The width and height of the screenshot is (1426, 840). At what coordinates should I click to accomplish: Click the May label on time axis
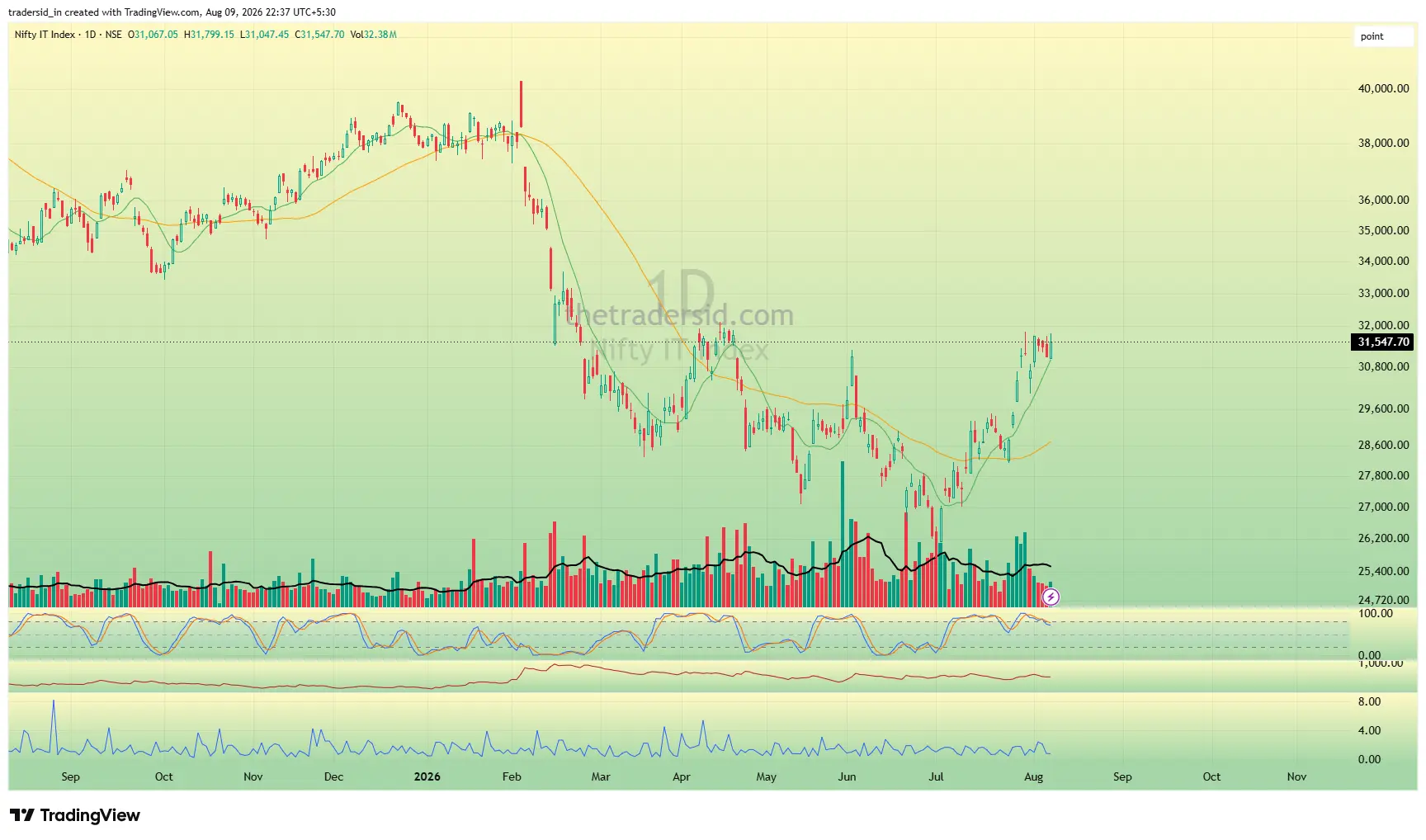tap(766, 776)
